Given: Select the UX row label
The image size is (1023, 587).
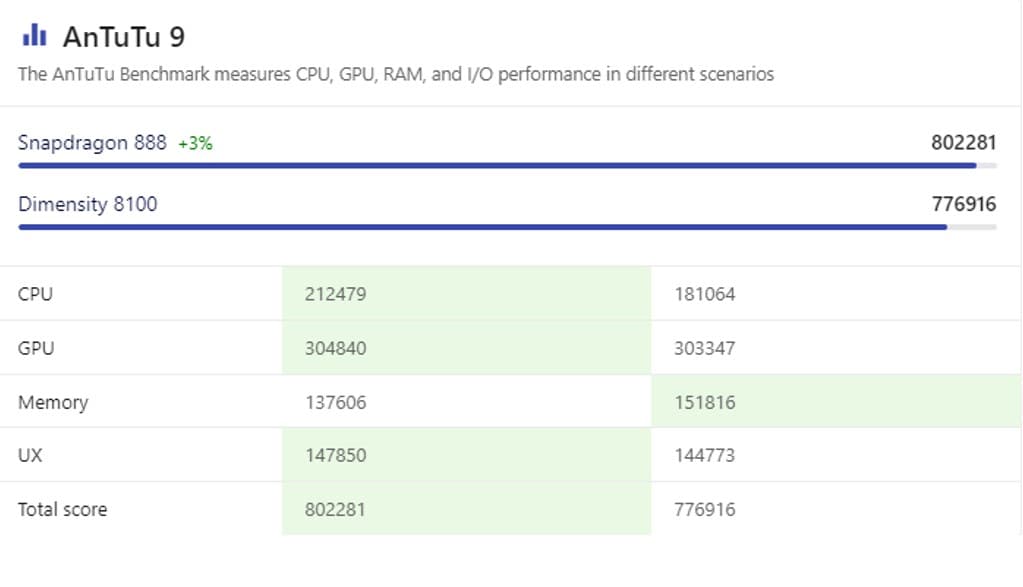Looking at the screenshot, I should pos(30,455).
